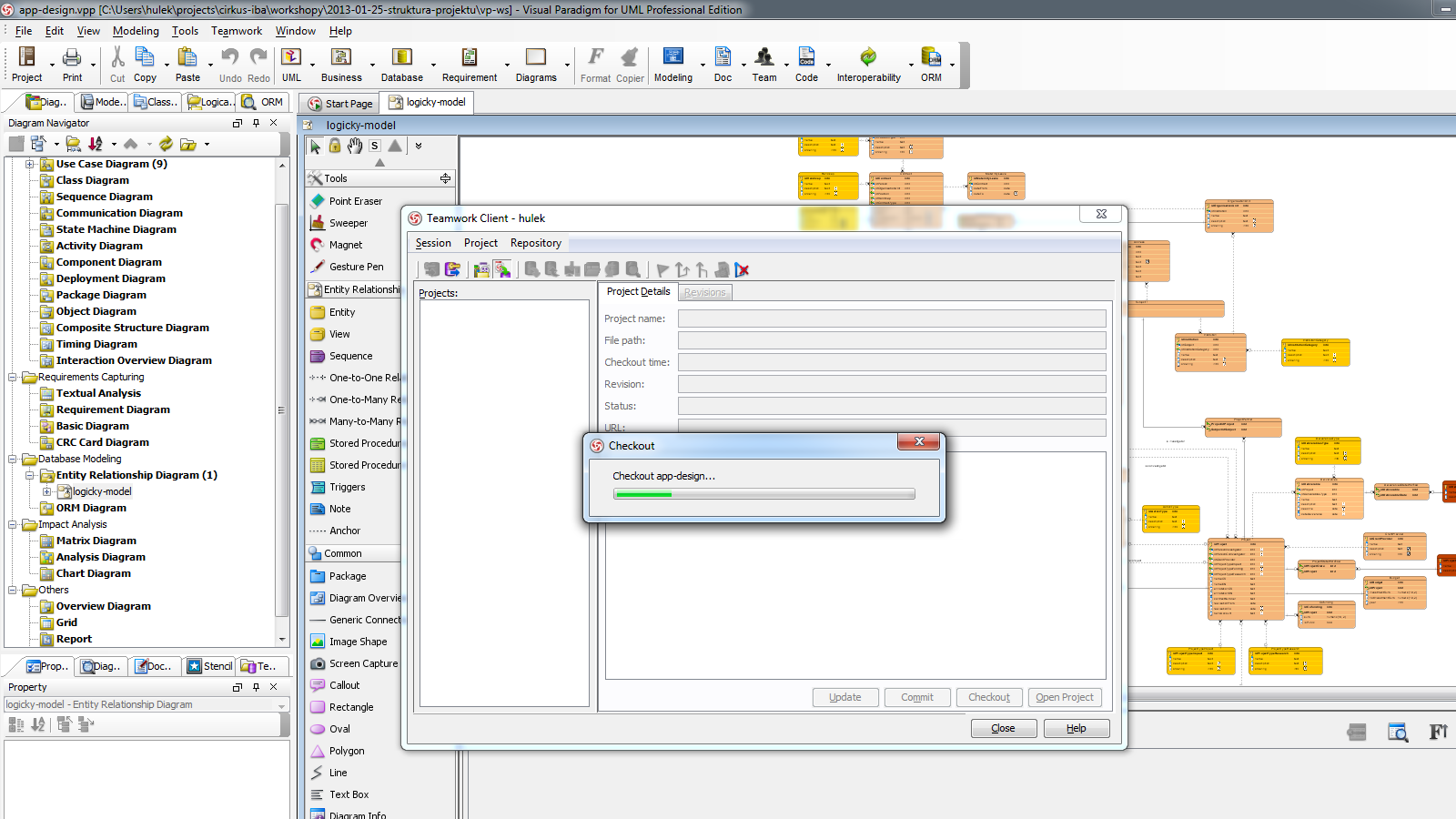This screenshot has height=819, width=1456.
Task: Open the Business toolbar icon
Action: coord(341,64)
